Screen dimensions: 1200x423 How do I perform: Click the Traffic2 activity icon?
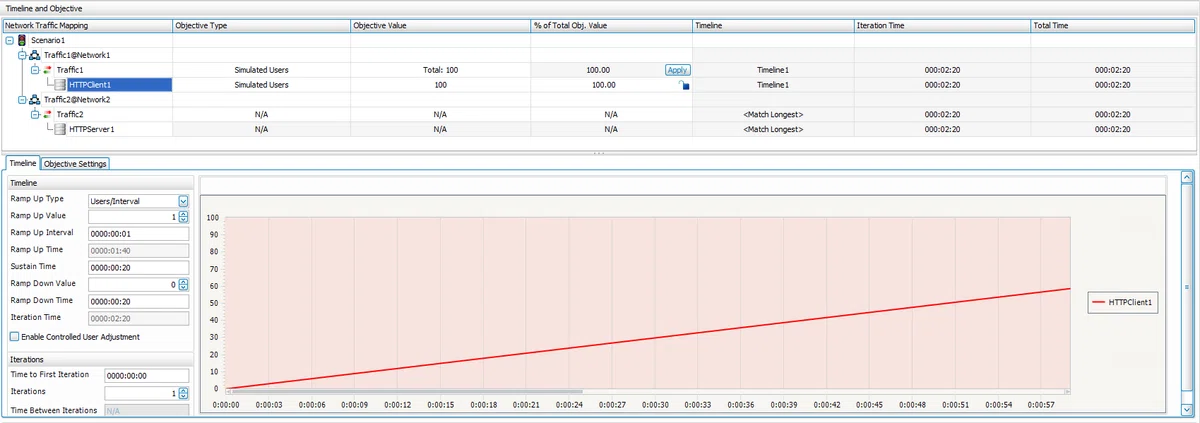coord(47,115)
